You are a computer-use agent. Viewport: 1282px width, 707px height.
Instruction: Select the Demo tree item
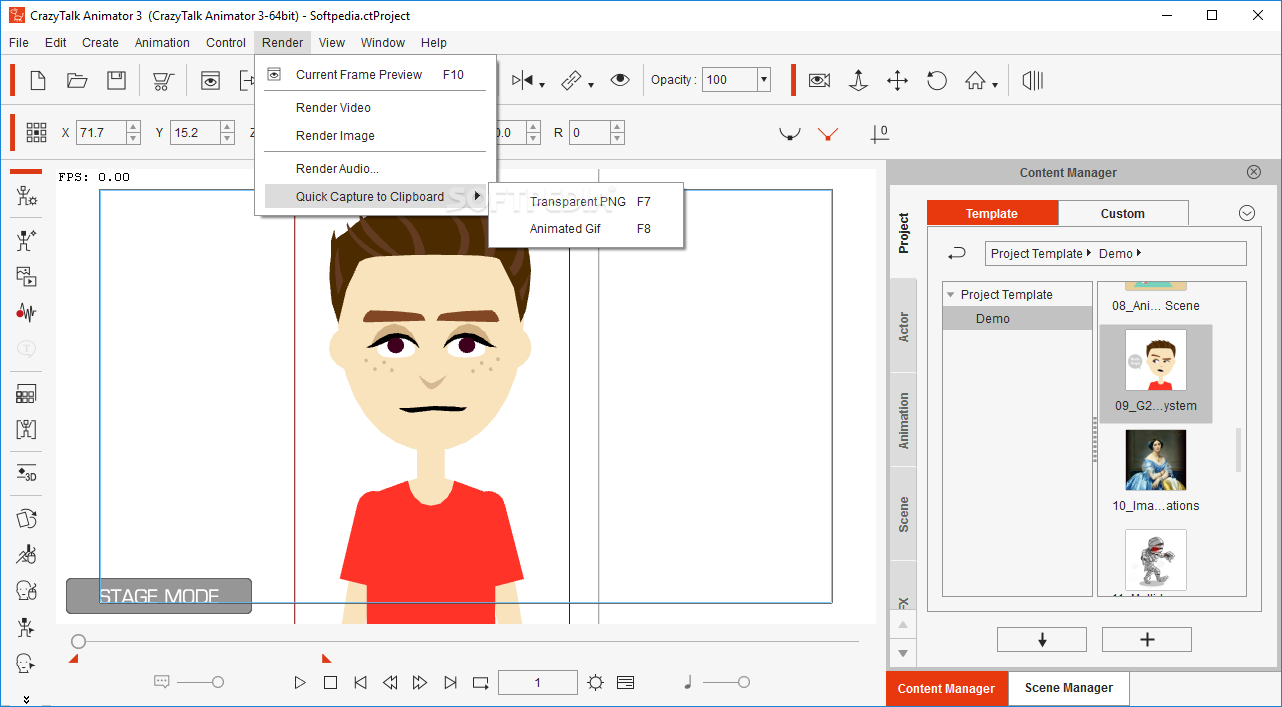click(x=1017, y=319)
